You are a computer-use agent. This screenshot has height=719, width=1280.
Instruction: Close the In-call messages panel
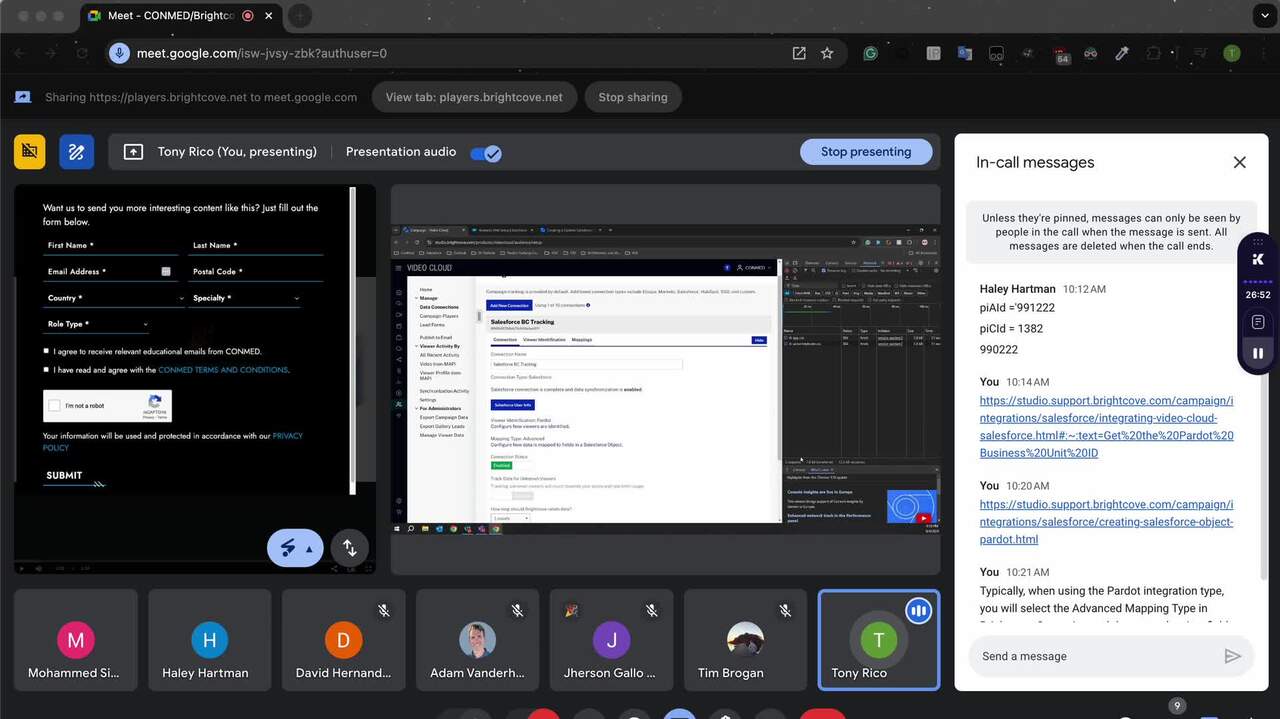click(x=1239, y=162)
